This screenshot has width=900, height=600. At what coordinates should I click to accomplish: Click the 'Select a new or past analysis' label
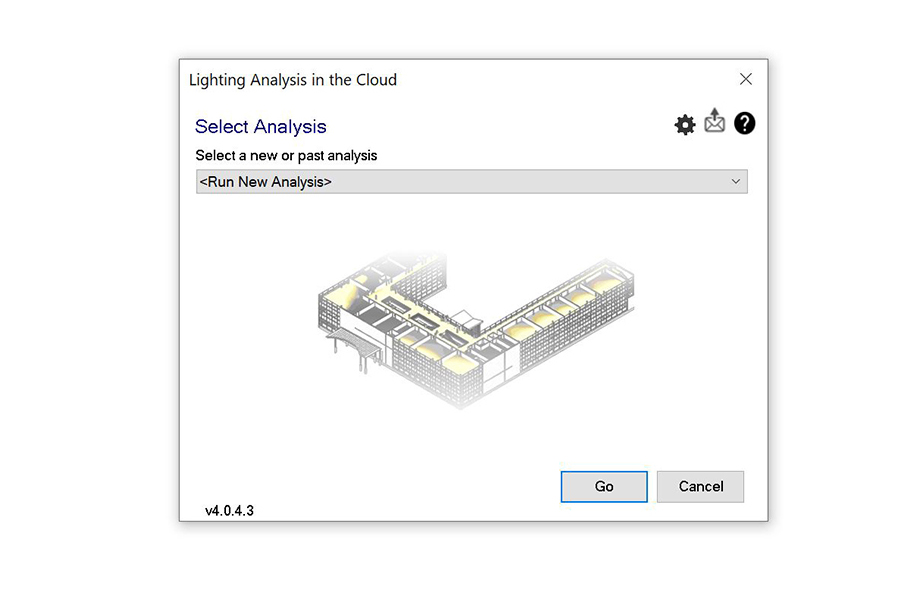pos(286,155)
